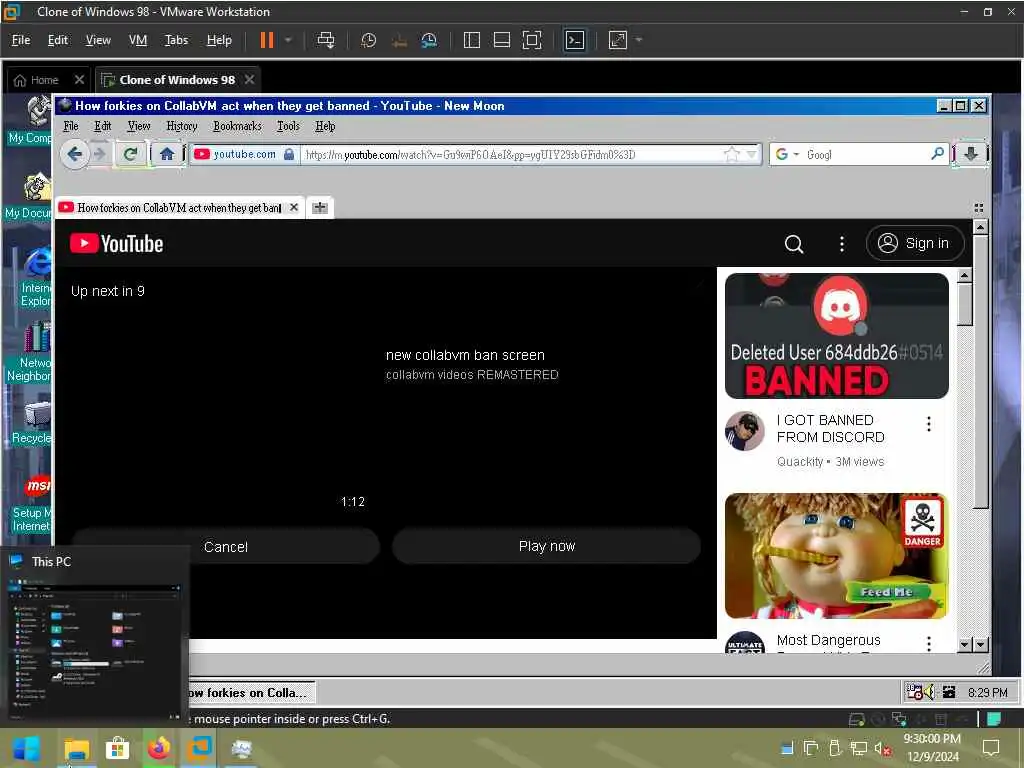The image size is (1024, 768).
Task: Open the VMware VM menu
Action: [x=138, y=40]
